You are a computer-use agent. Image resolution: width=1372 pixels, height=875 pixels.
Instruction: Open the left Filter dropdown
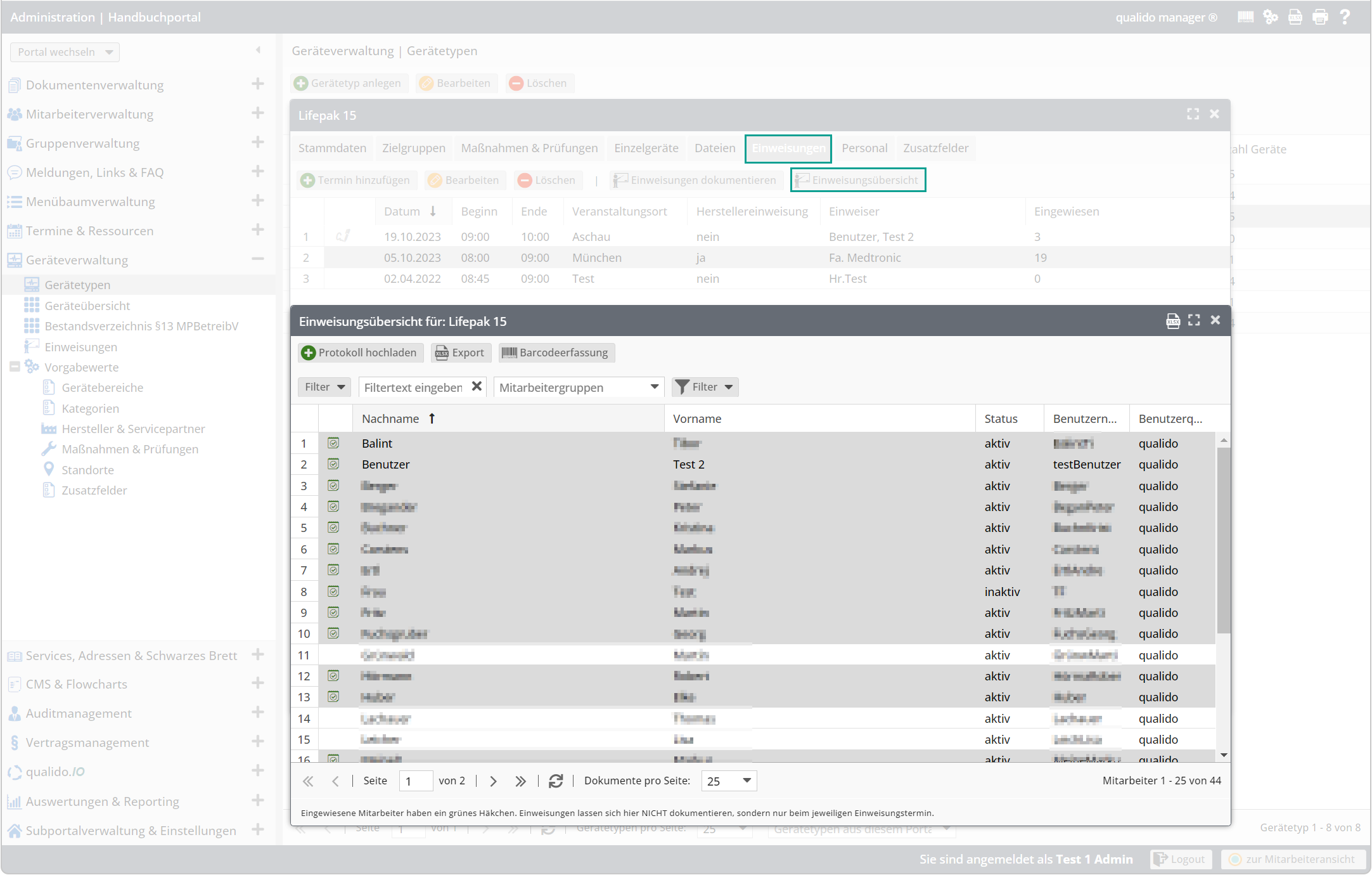click(324, 387)
